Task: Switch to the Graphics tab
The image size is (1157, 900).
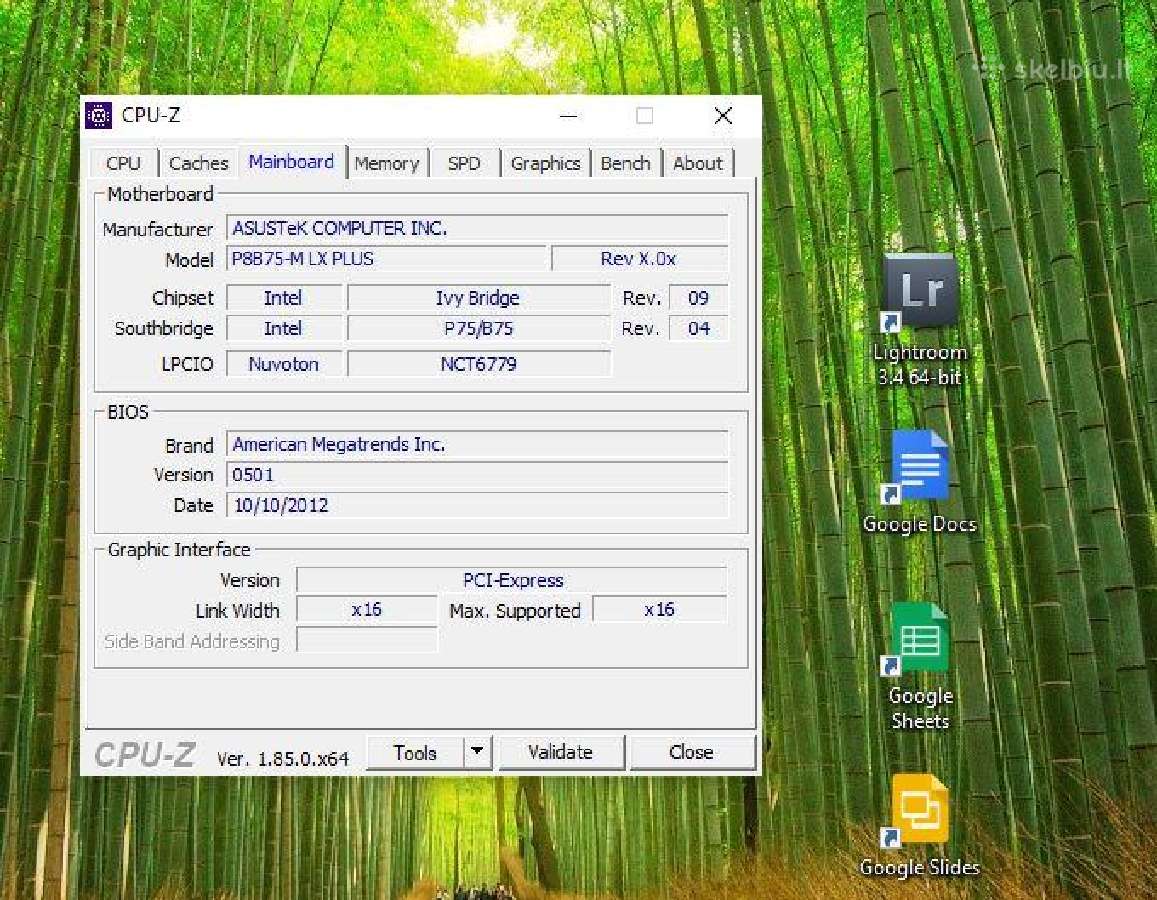Action: (545, 163)
